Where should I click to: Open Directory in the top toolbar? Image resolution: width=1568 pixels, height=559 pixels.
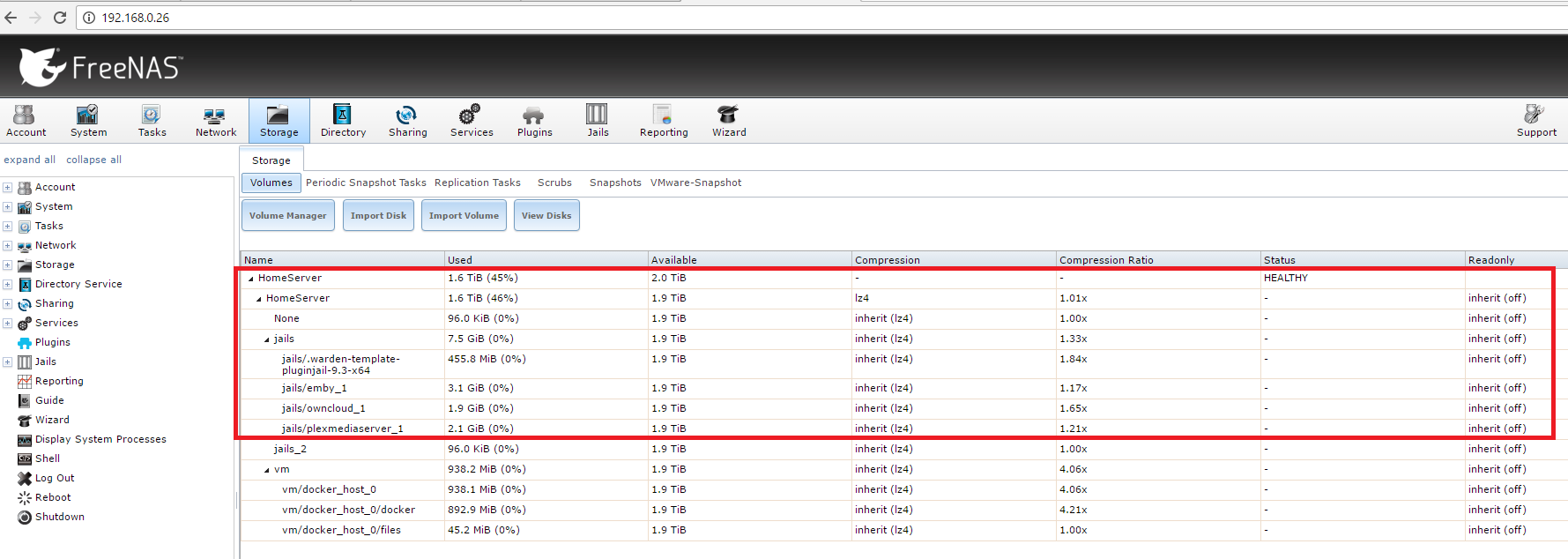343,121
